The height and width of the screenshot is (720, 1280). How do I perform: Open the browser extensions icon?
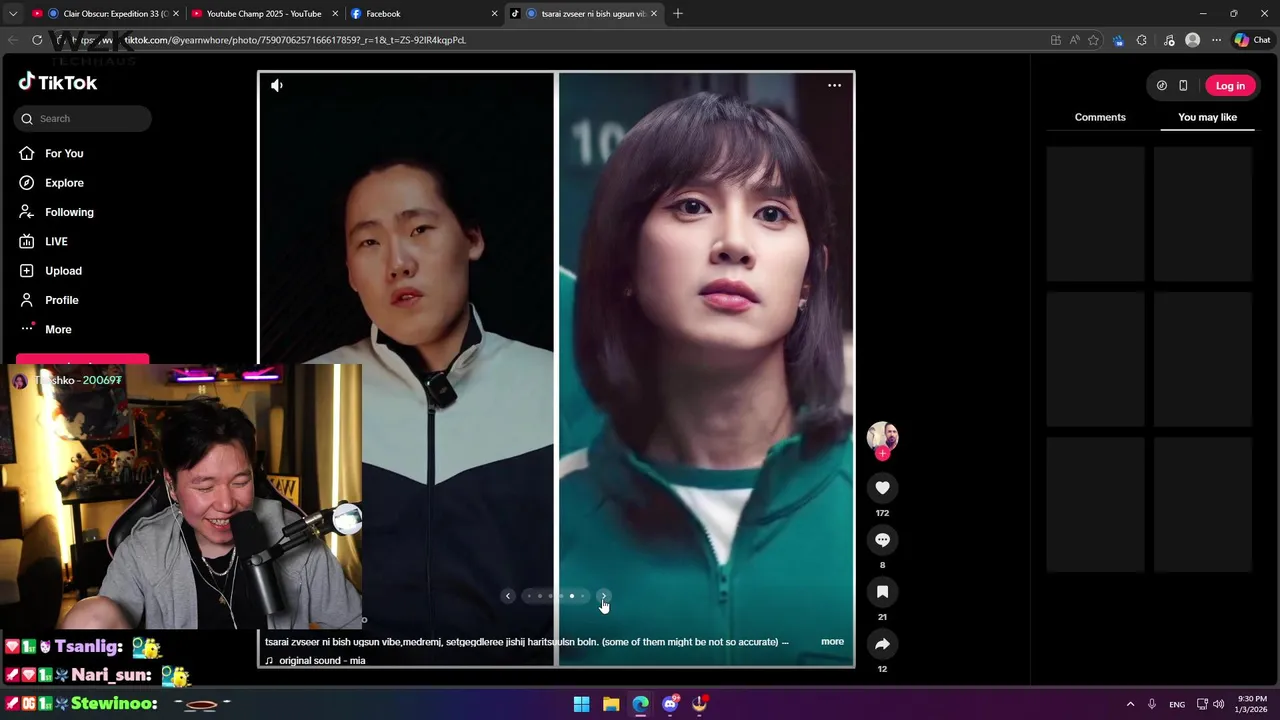click(x=1142, y=40)
